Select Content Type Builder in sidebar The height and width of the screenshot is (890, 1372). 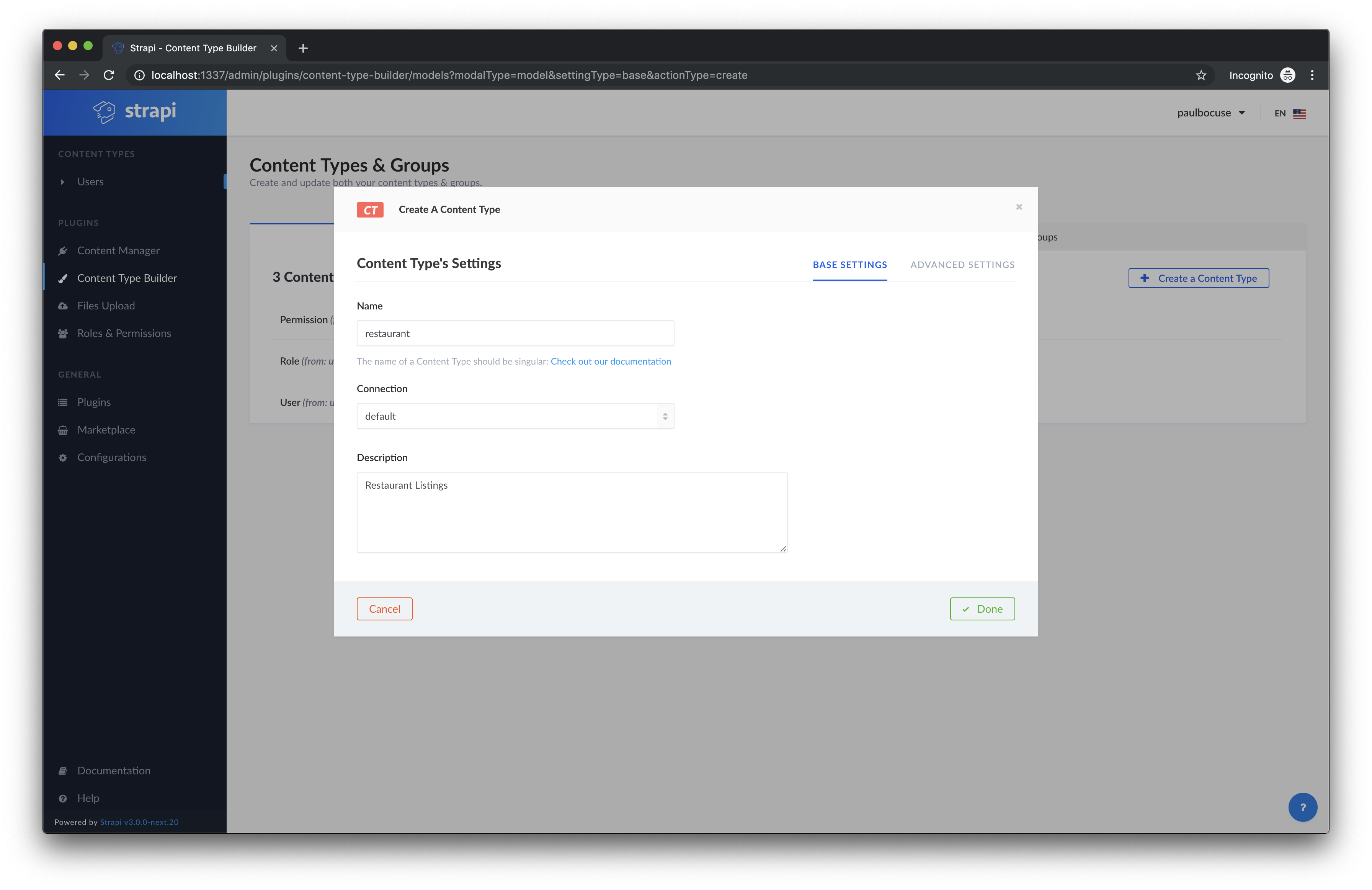(127, 277)
